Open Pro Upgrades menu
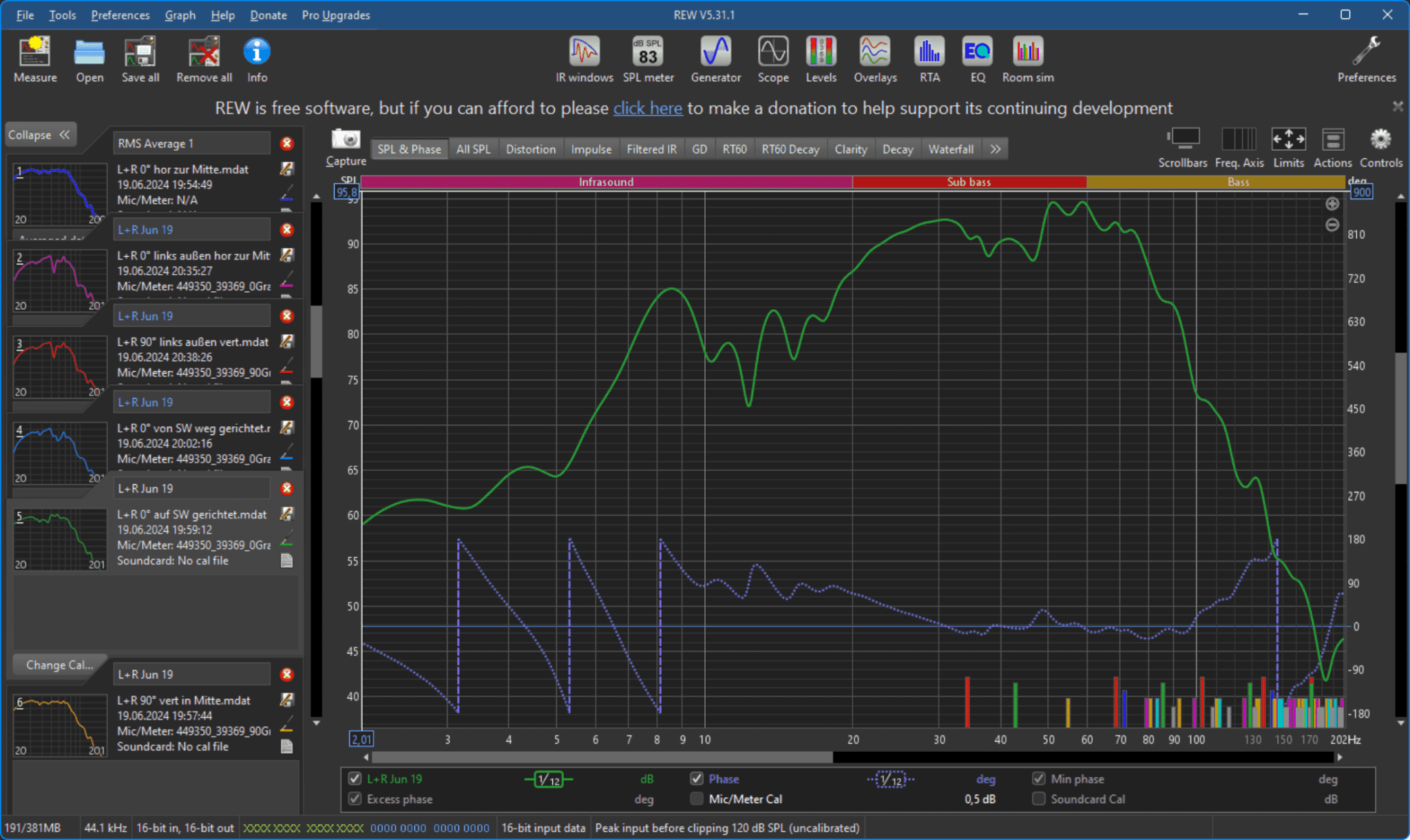Image resolution: width=1410 pixels, height=840 pixels. point(336,15)
